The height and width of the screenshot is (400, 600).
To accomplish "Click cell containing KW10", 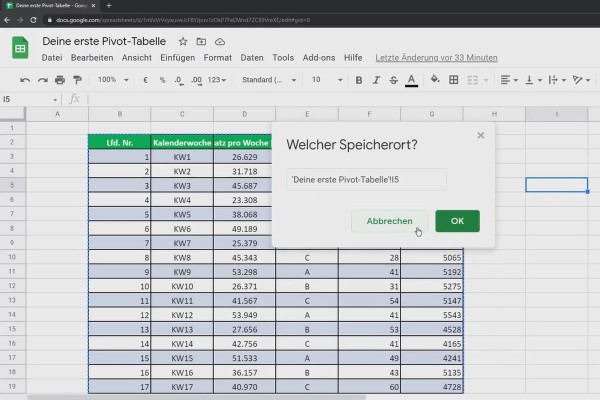I will point(182,286).
